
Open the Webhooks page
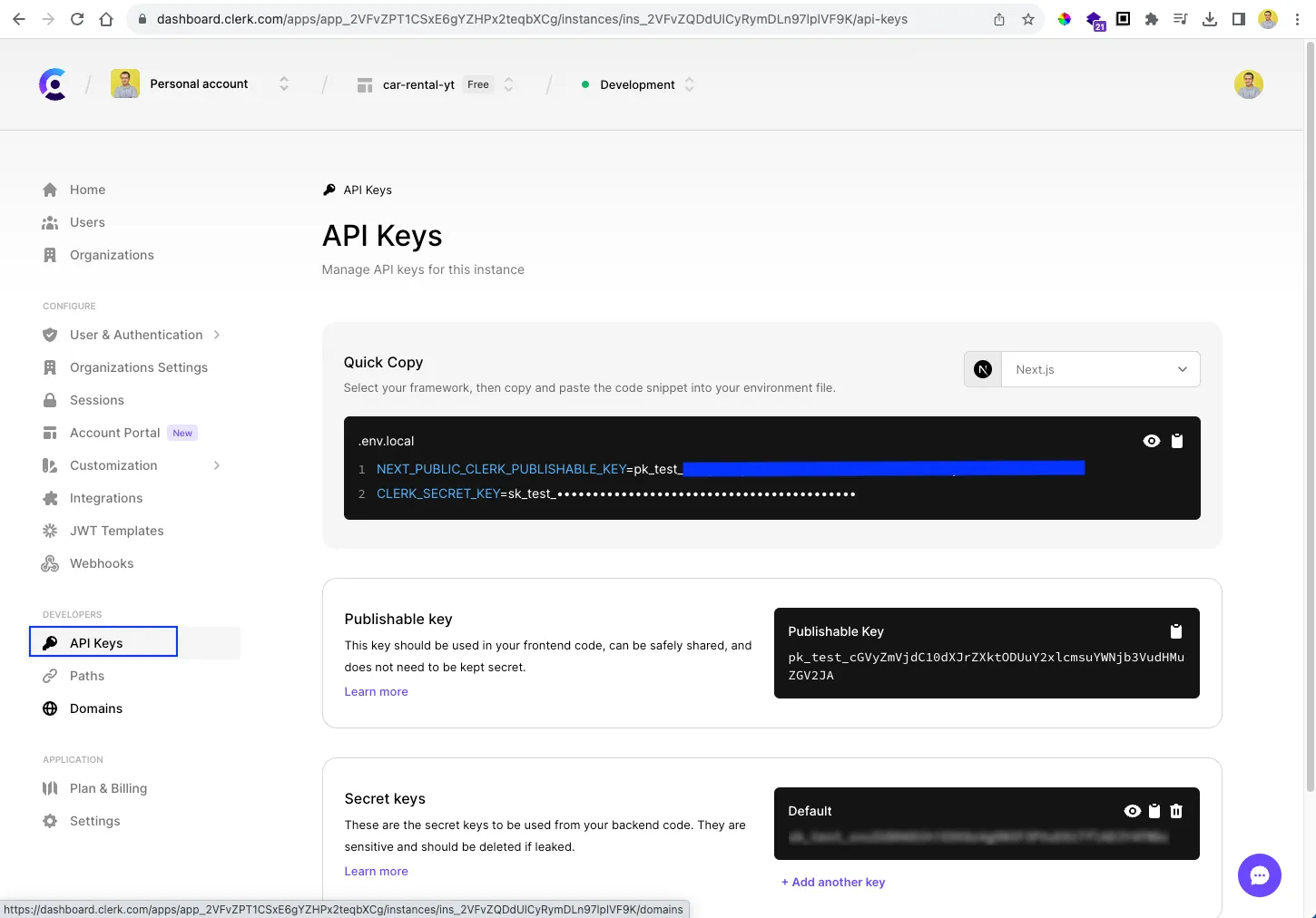tap(102, 563)
